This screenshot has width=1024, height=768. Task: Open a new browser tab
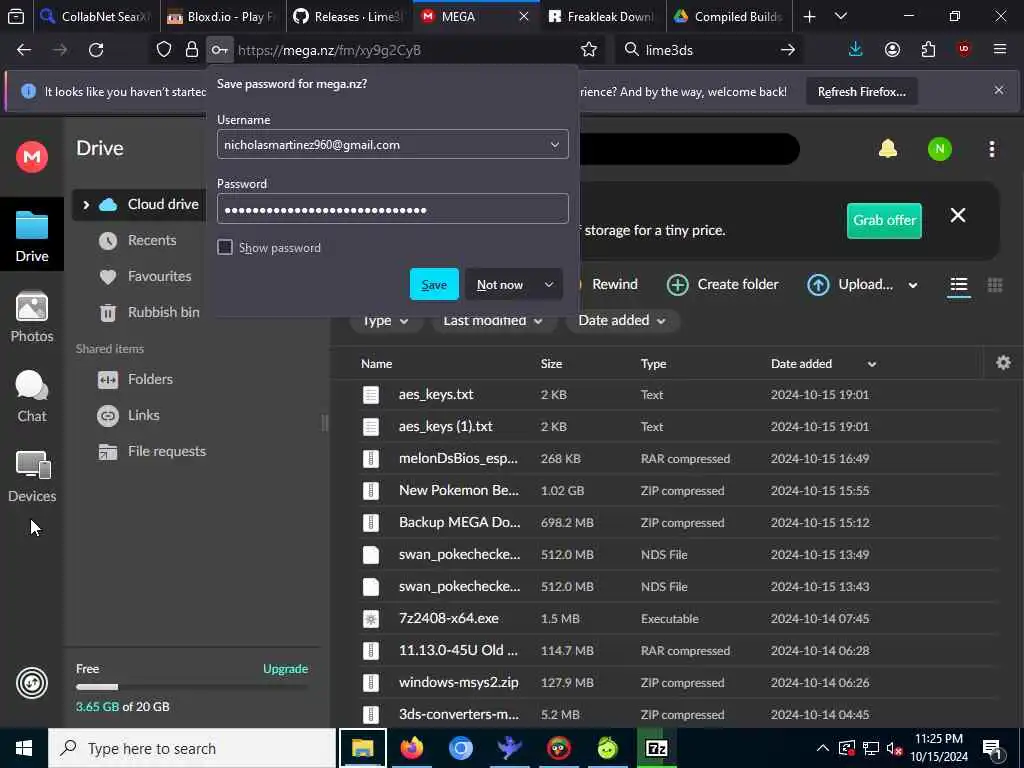pyautogui.click(x=809, y=16)
